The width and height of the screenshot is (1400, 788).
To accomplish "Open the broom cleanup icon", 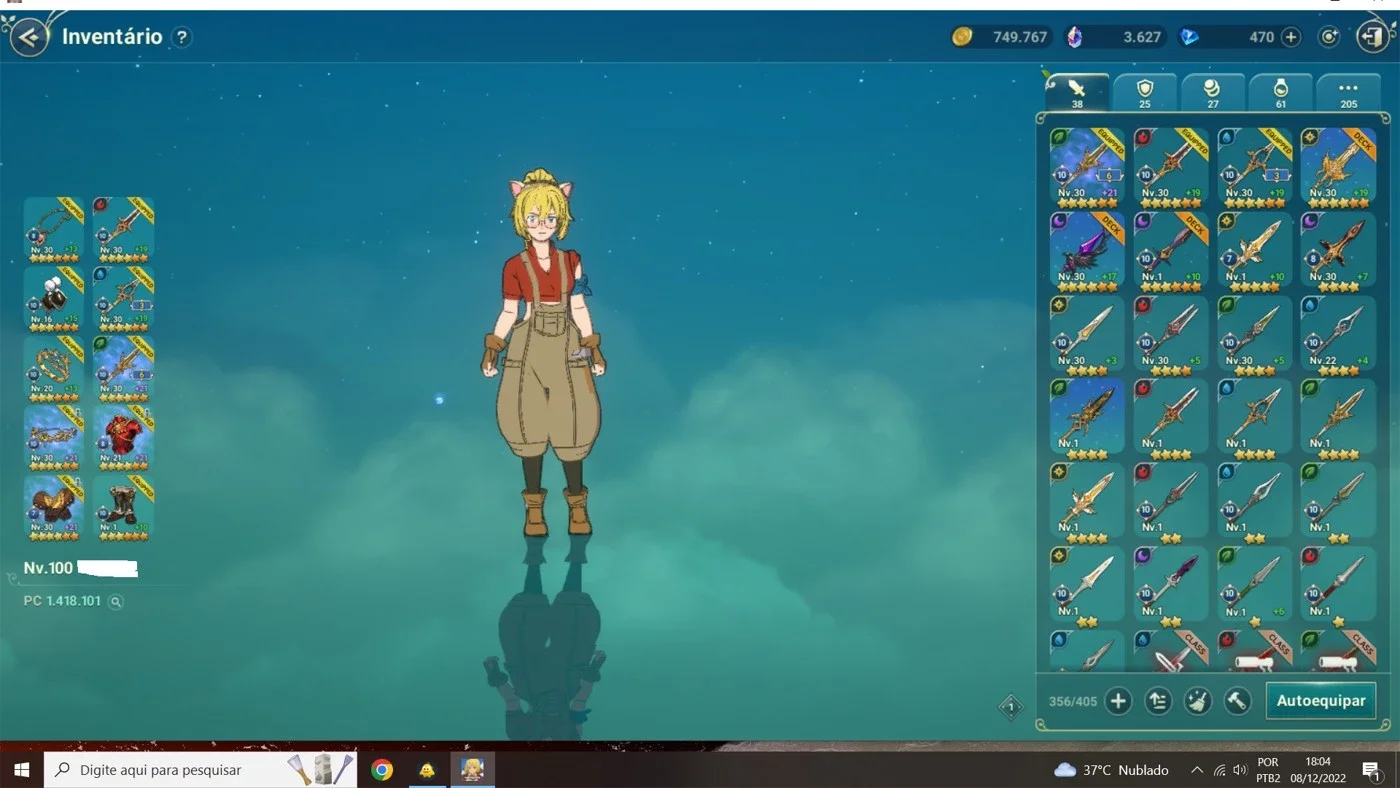I will [x=1198, y=701].
